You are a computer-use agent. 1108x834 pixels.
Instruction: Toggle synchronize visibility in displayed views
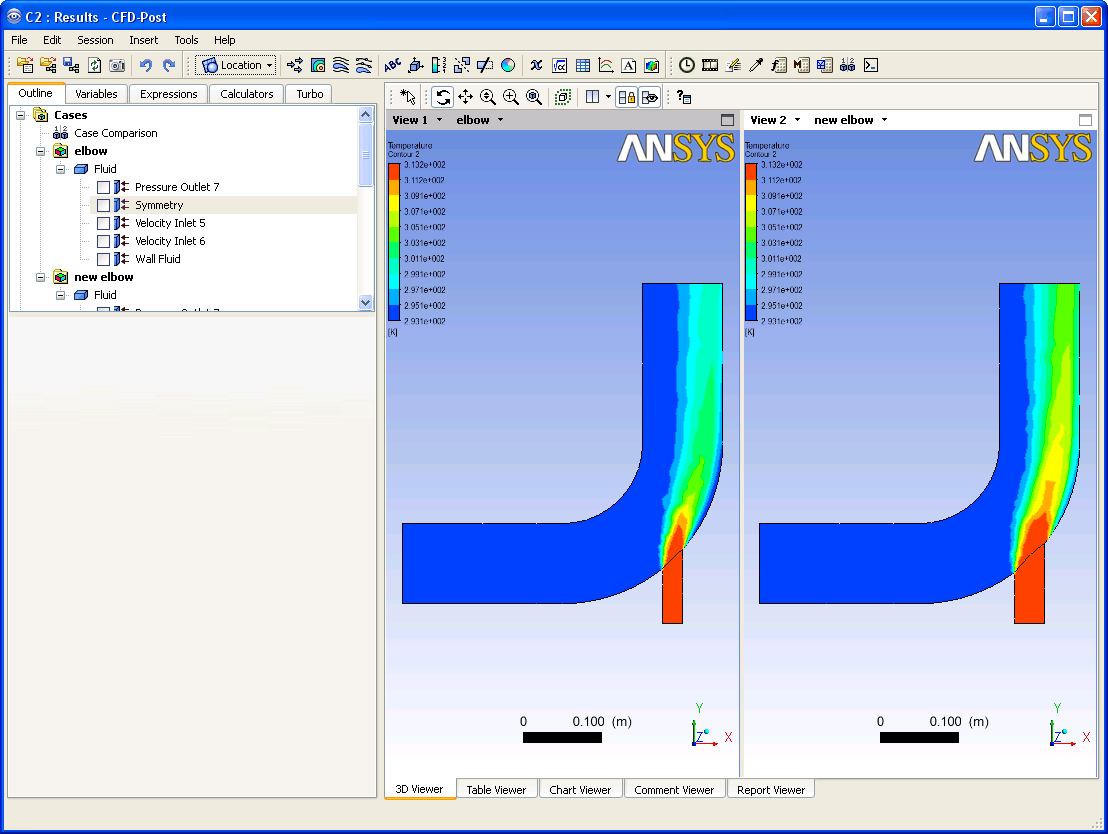pos(649,97)
